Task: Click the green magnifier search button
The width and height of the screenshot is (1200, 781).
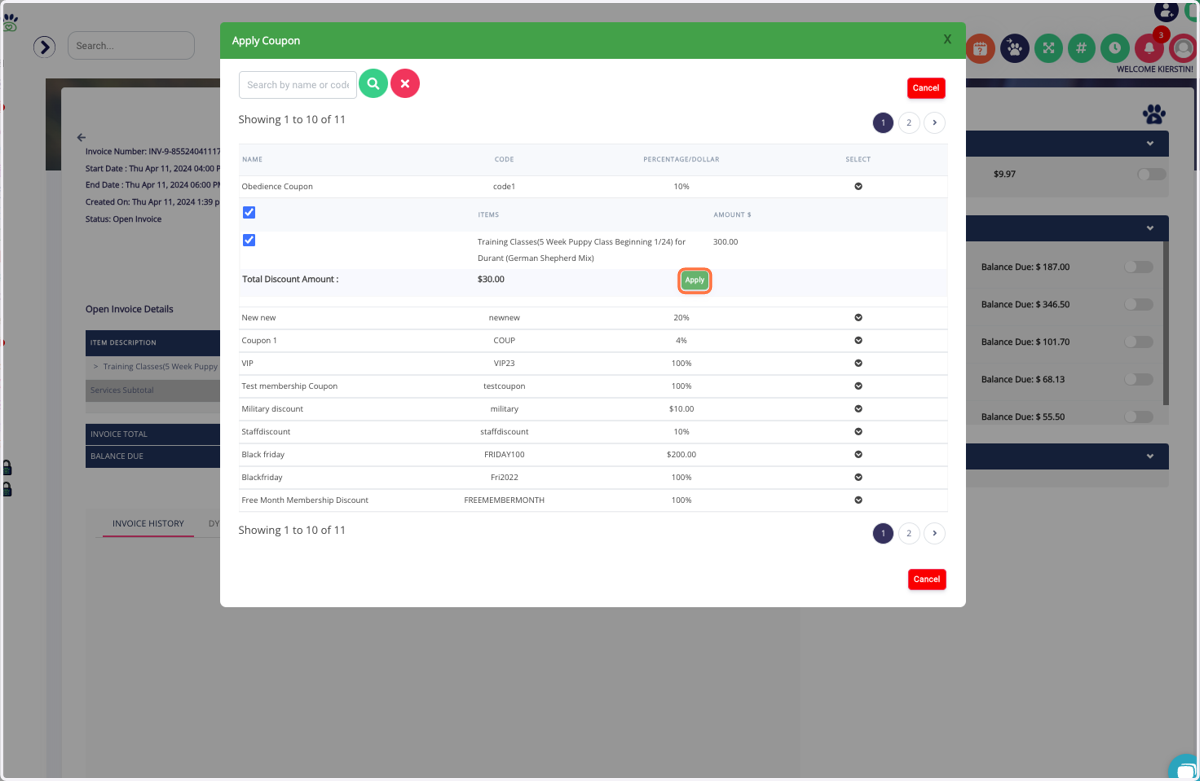Action: point(373,84)
